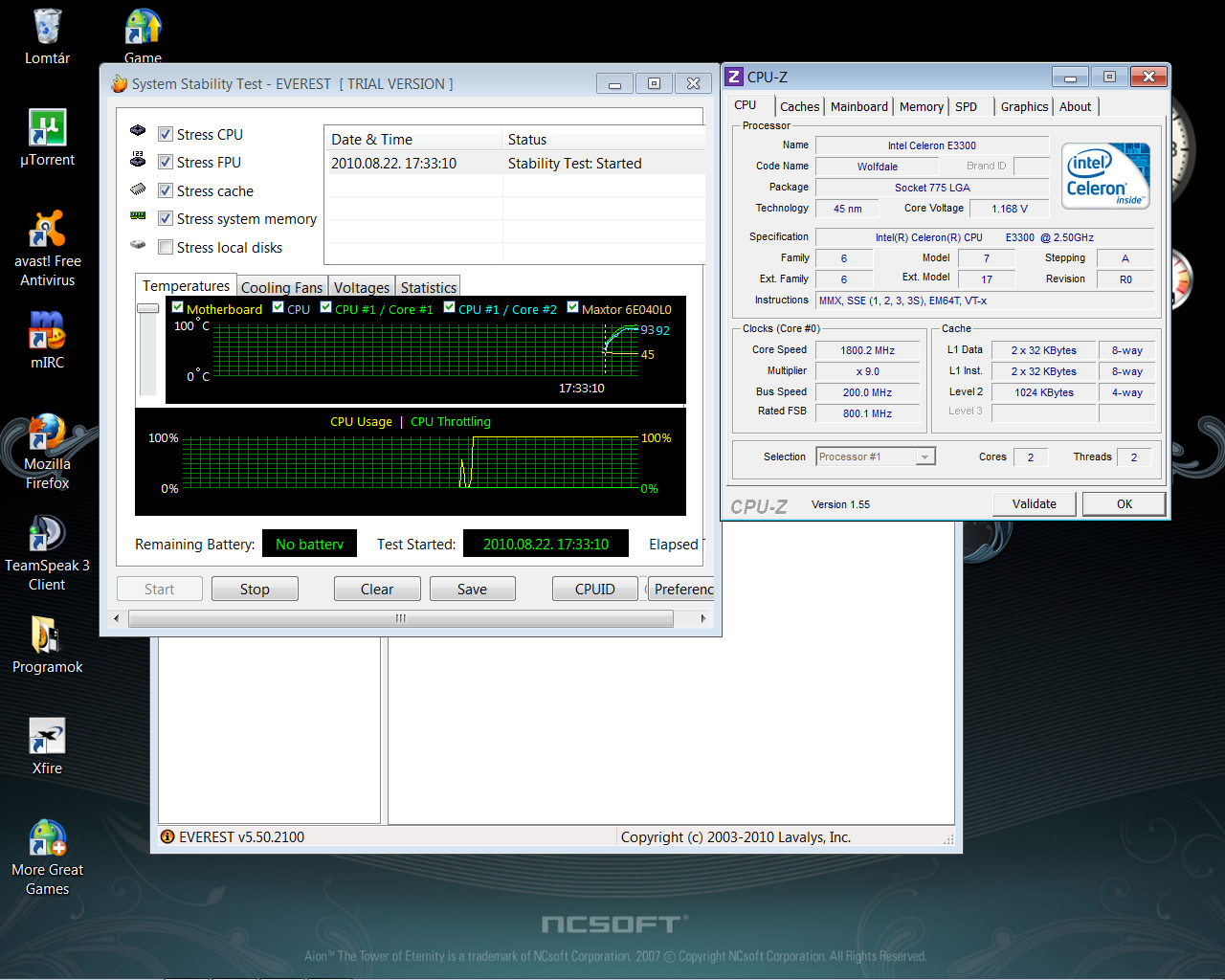1225x980 pixels.
Task: Click Validate in CPU-Z
Action: [1035, 503]
